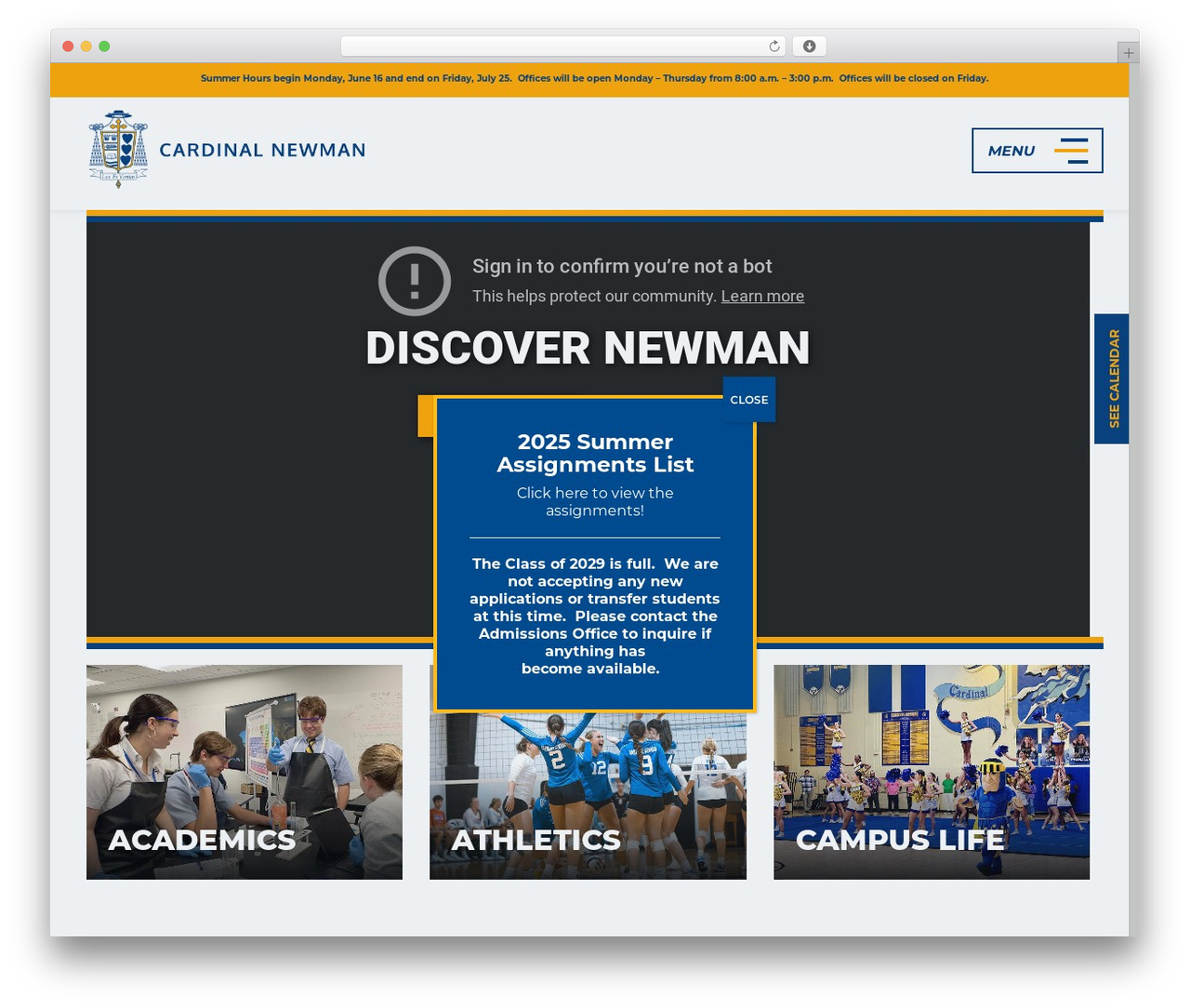This screenshot has width=1190, height=1008.
Task: Click the Cardinal Newman site title
Action: 262,151
